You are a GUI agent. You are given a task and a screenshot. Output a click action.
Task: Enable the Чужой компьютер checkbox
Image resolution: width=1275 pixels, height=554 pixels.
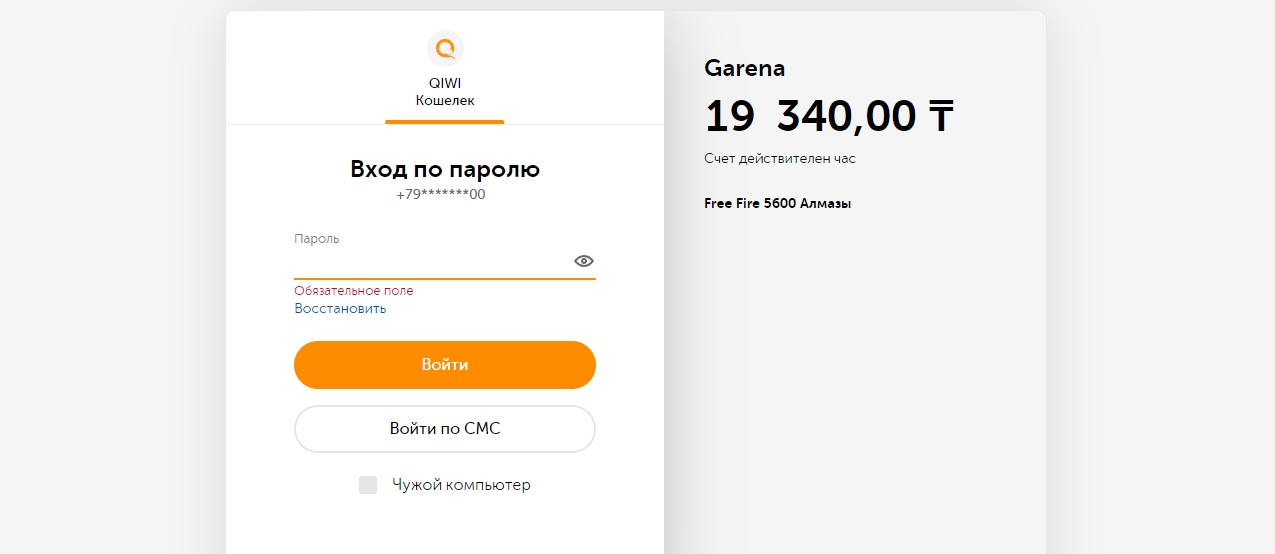pyautogui.click(x=368, y=485)
